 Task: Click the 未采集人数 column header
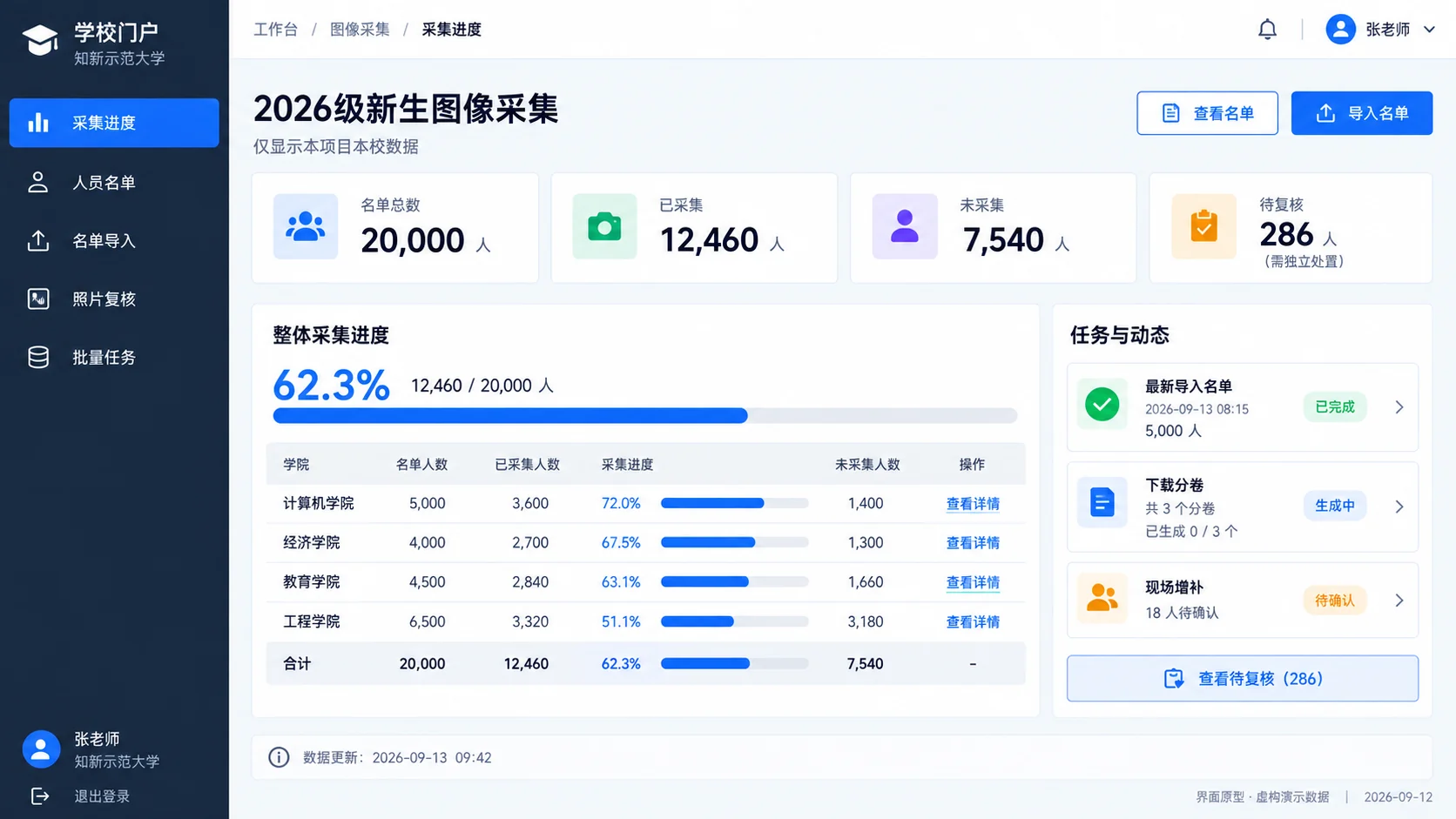coord(867,465)
